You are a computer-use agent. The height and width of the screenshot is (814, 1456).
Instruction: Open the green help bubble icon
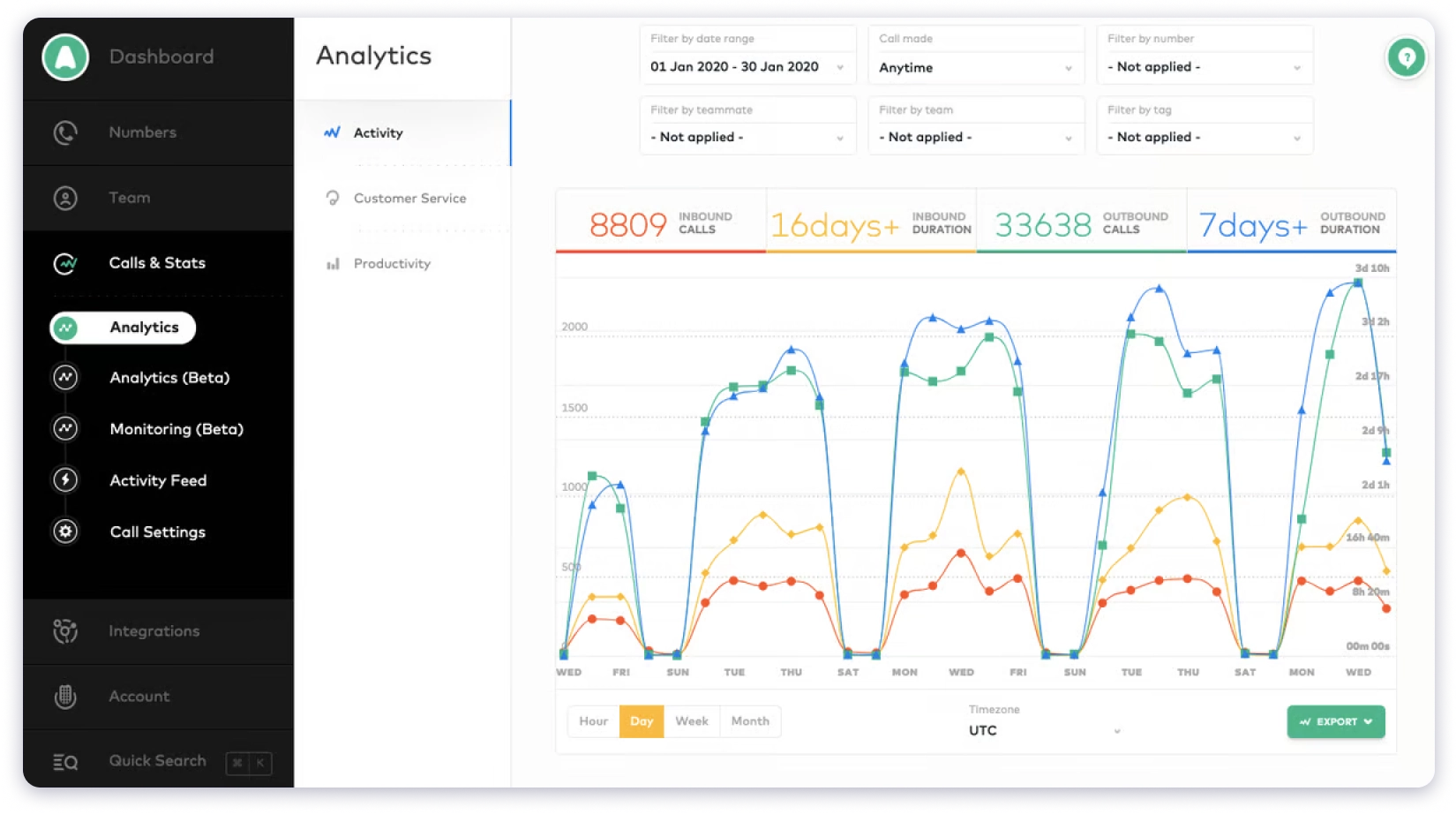pyautogui.click(x=1407, y=58)
